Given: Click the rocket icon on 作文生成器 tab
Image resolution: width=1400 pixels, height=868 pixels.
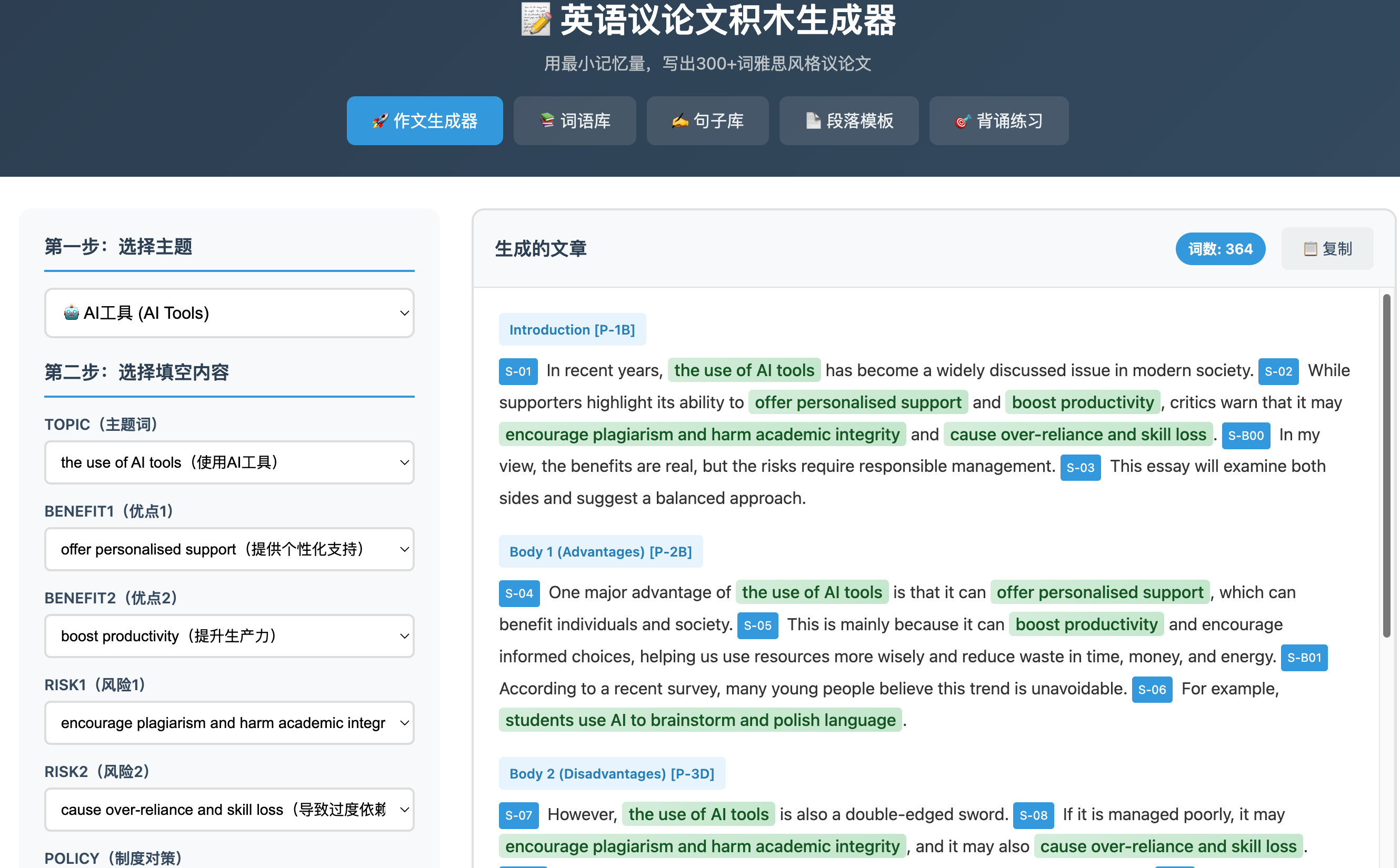Looking at the screenshot, I should pos(379,121).
